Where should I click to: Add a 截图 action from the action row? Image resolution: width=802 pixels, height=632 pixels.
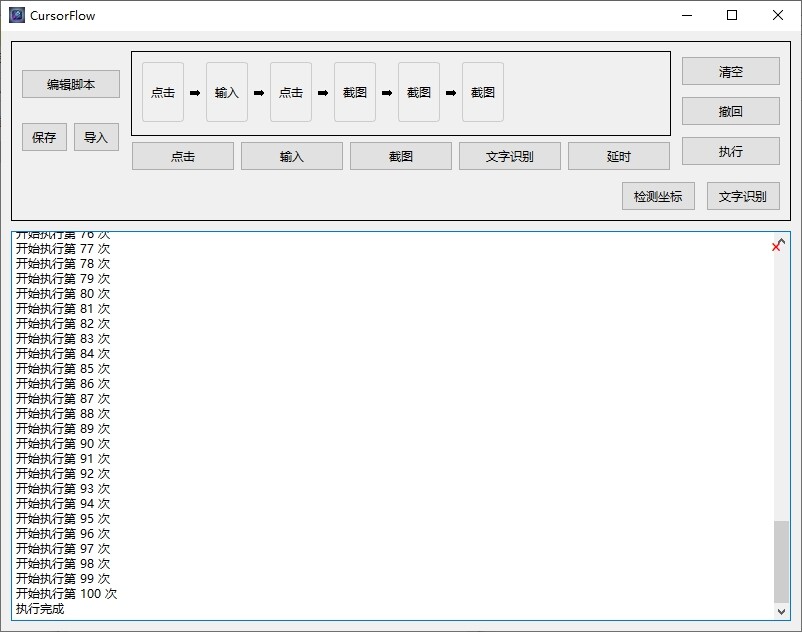point(400,156)
